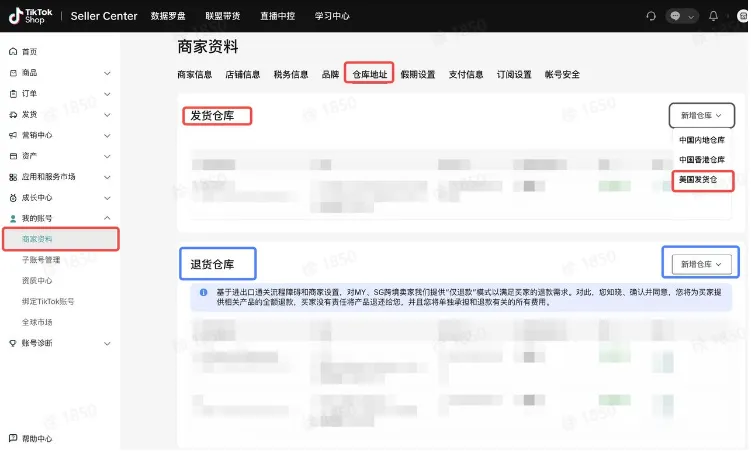
Task: Click the megaphone icon beside 营销中心
Action: point(13,136)
